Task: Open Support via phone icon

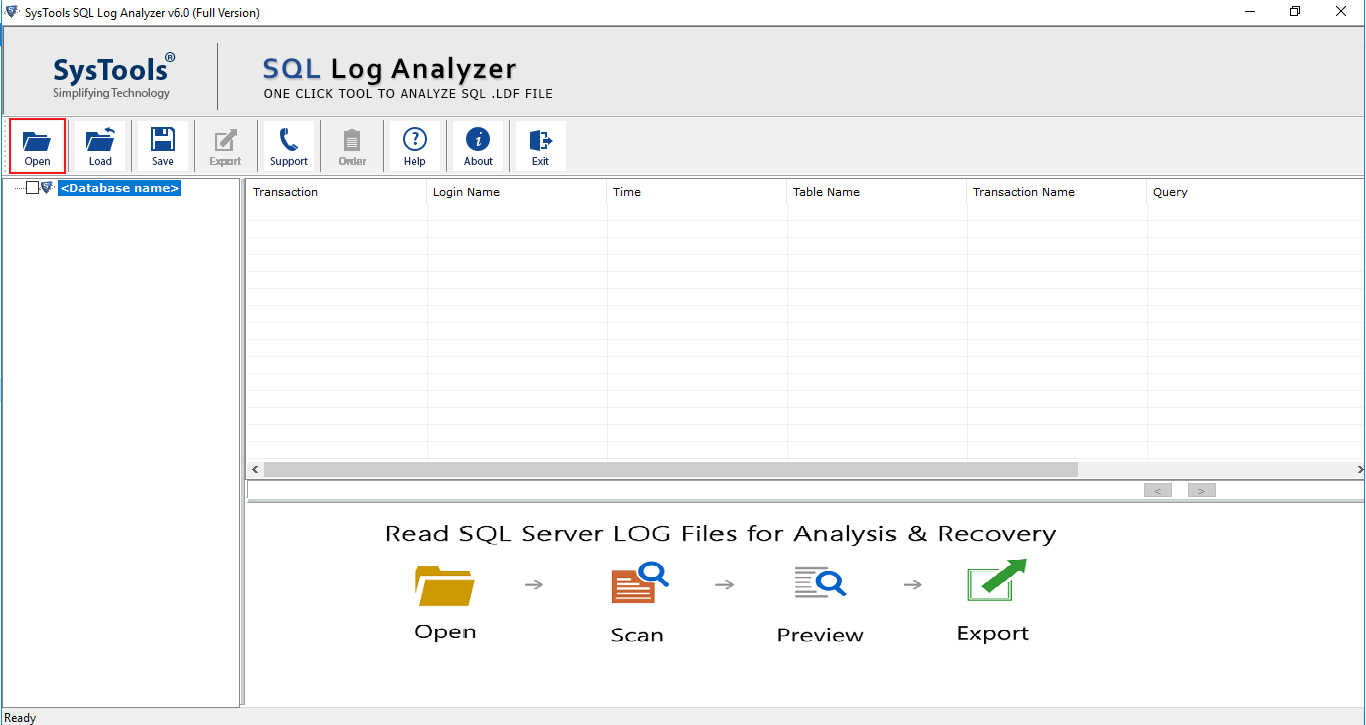Action: (x=289, y=146)
